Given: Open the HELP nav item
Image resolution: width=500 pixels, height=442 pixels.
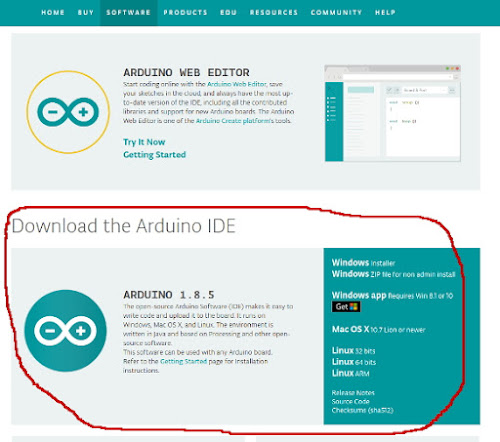Looking at the screenshot, I should 385,13.
